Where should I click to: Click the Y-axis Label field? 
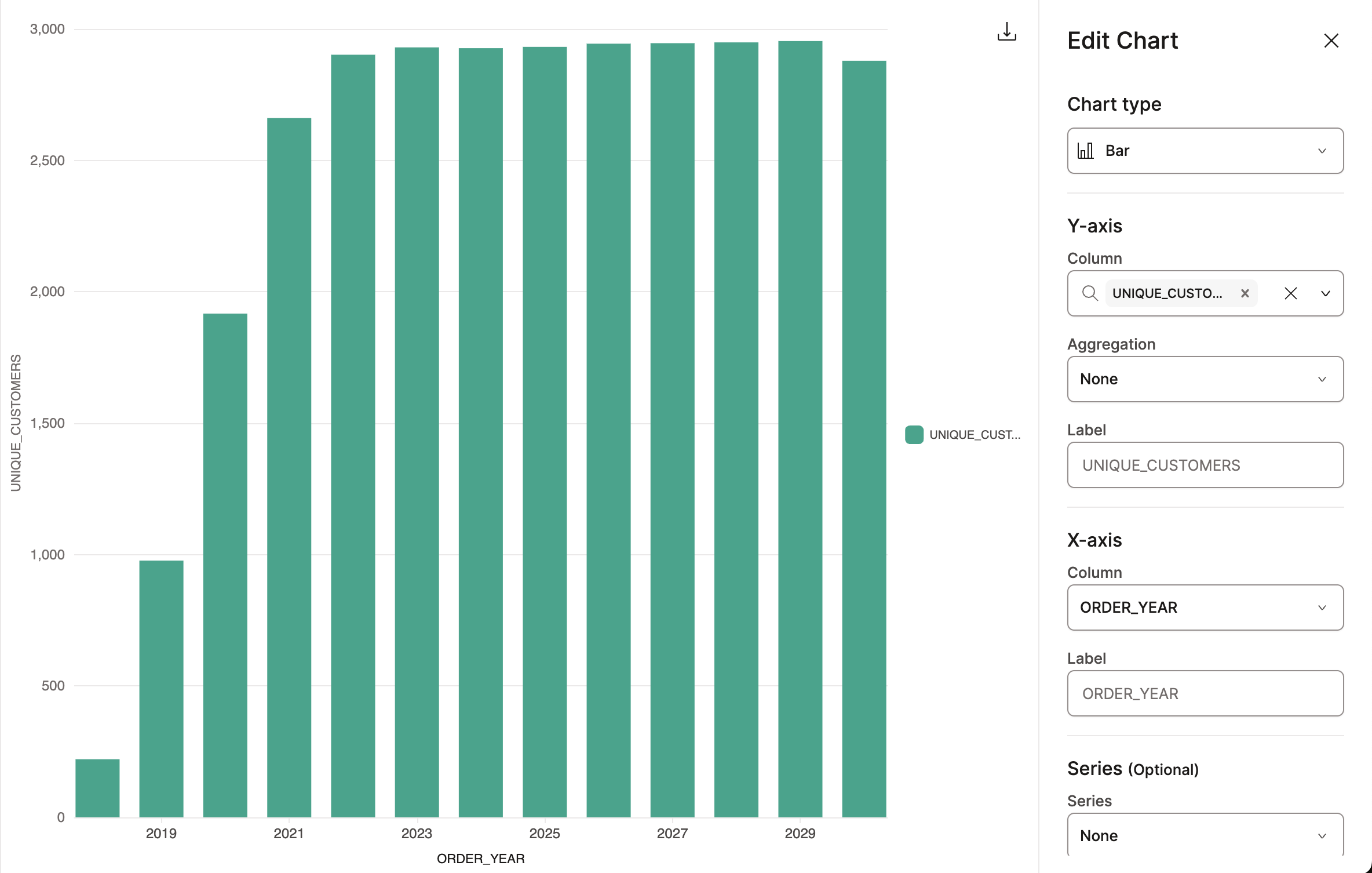click(1205, 465)
